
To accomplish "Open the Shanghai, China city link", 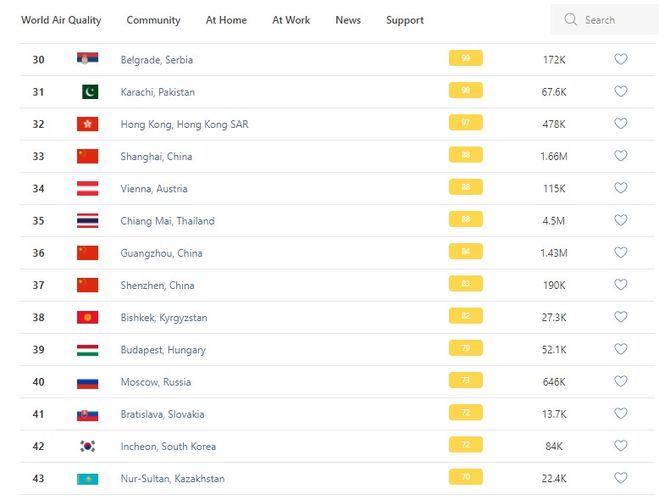I will 156,157.
